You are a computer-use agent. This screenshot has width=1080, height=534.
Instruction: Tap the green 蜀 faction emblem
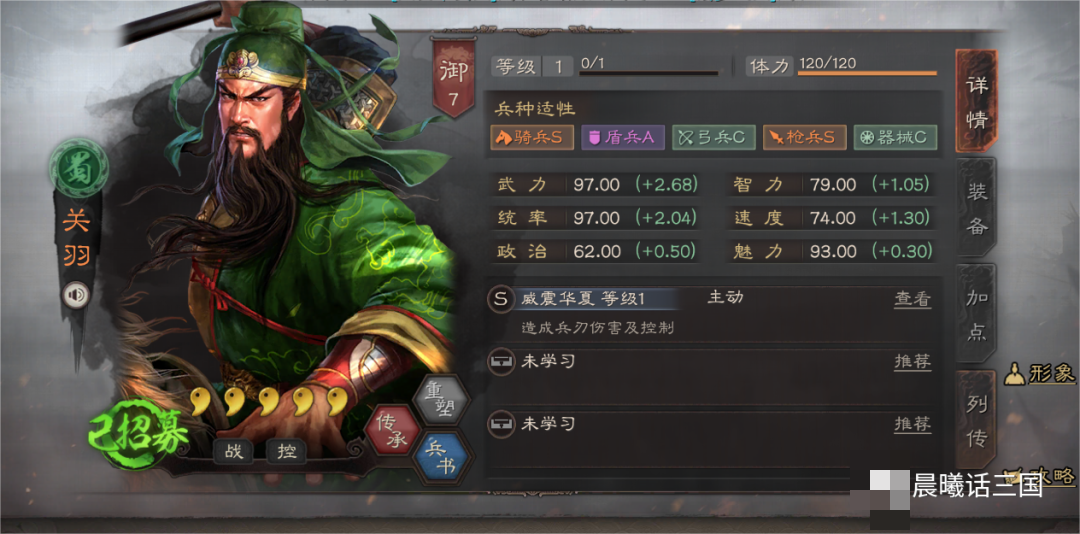(x=79, y=167)
